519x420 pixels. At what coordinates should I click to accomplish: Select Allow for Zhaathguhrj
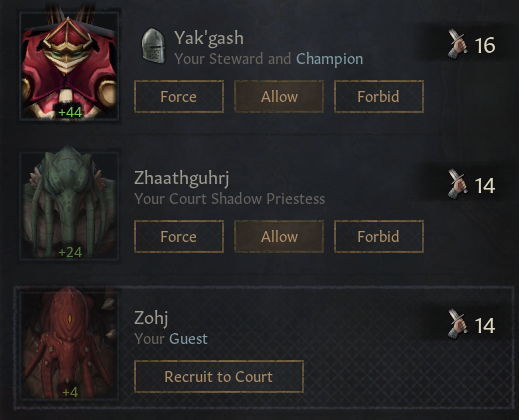pyautogui.click(x=279, y=237)
